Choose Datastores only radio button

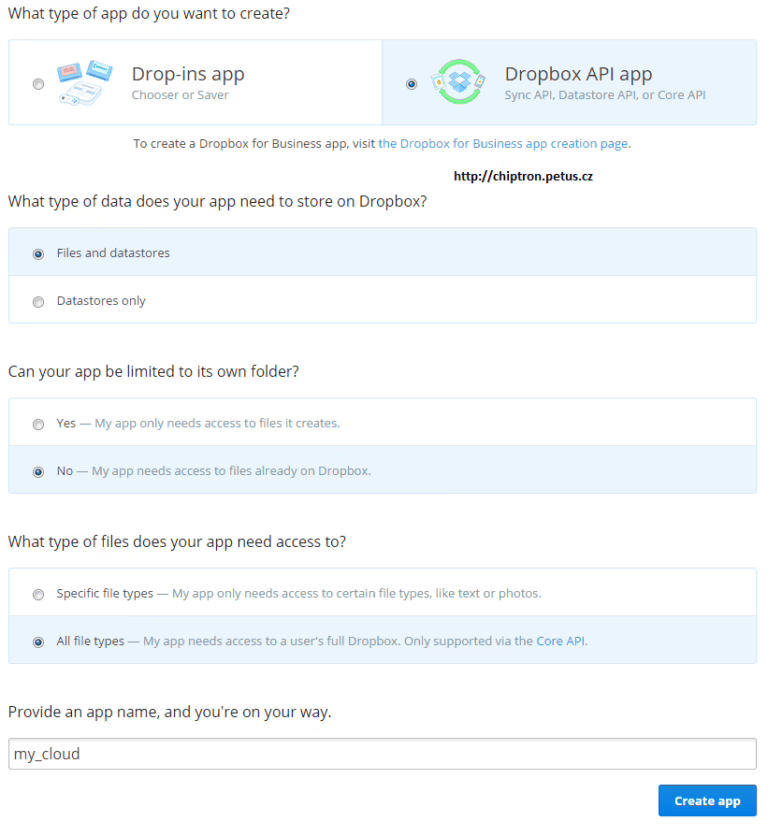coord(38,302)
